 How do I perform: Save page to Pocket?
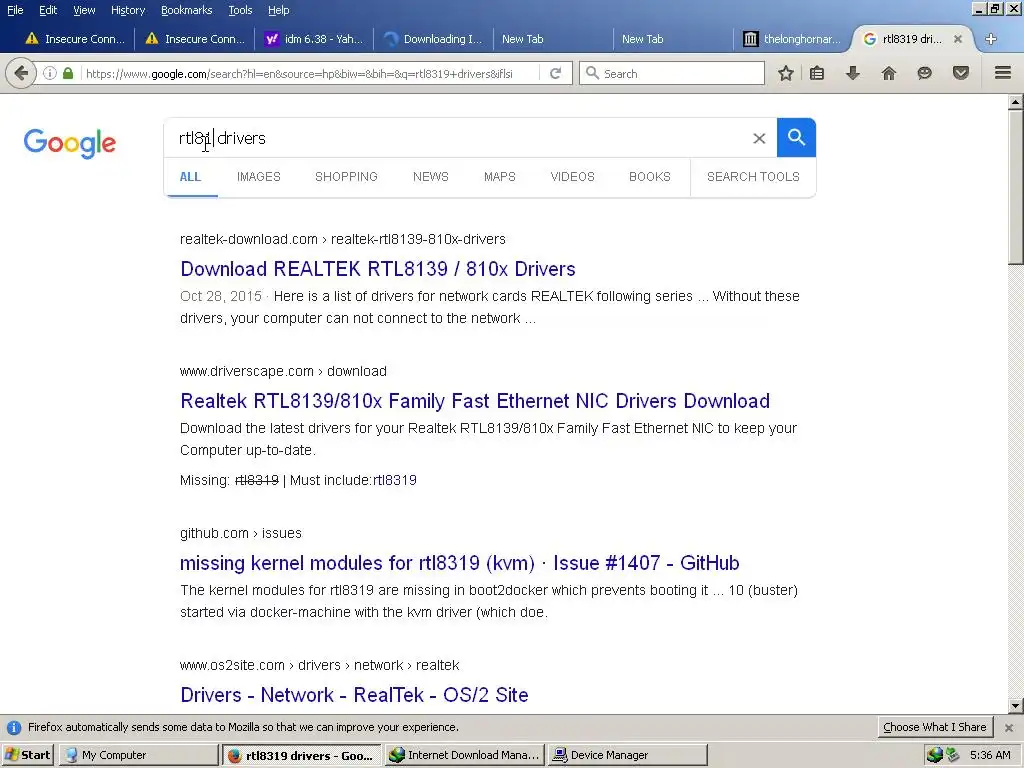(x=961, y=73)
